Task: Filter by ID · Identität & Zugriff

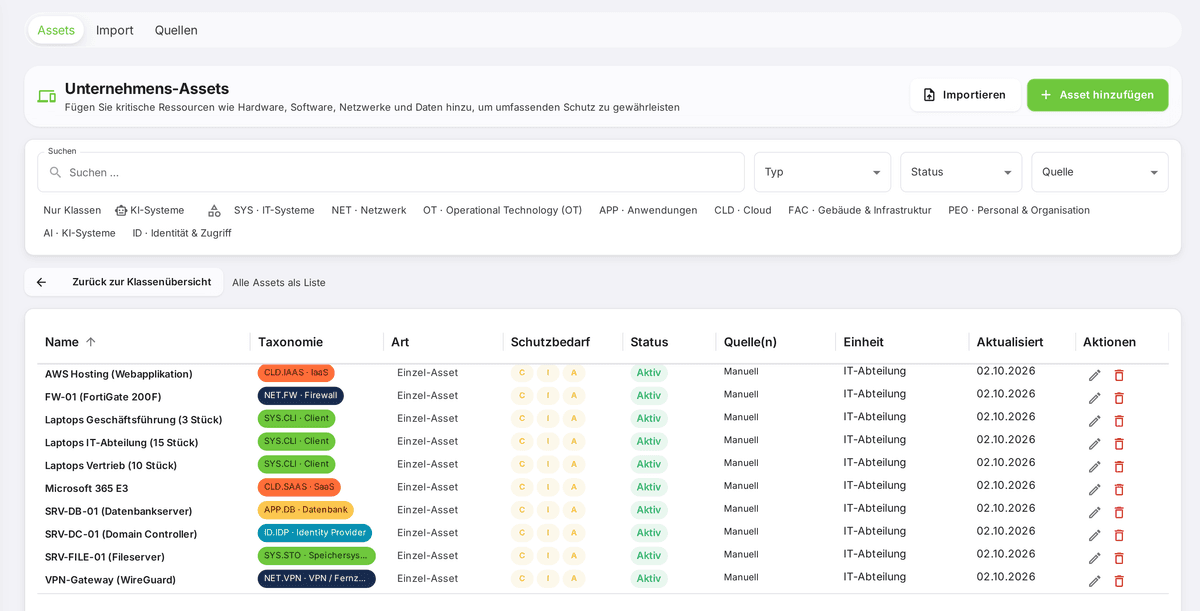Action: coord(182,233)
